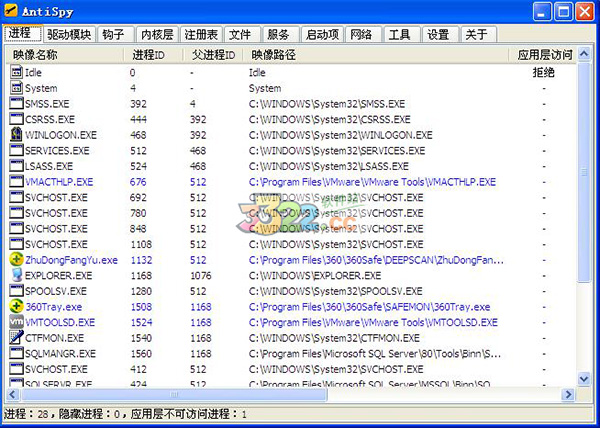
Task: Click the AntiSpy title bar app icon
Action: (11, 10)
